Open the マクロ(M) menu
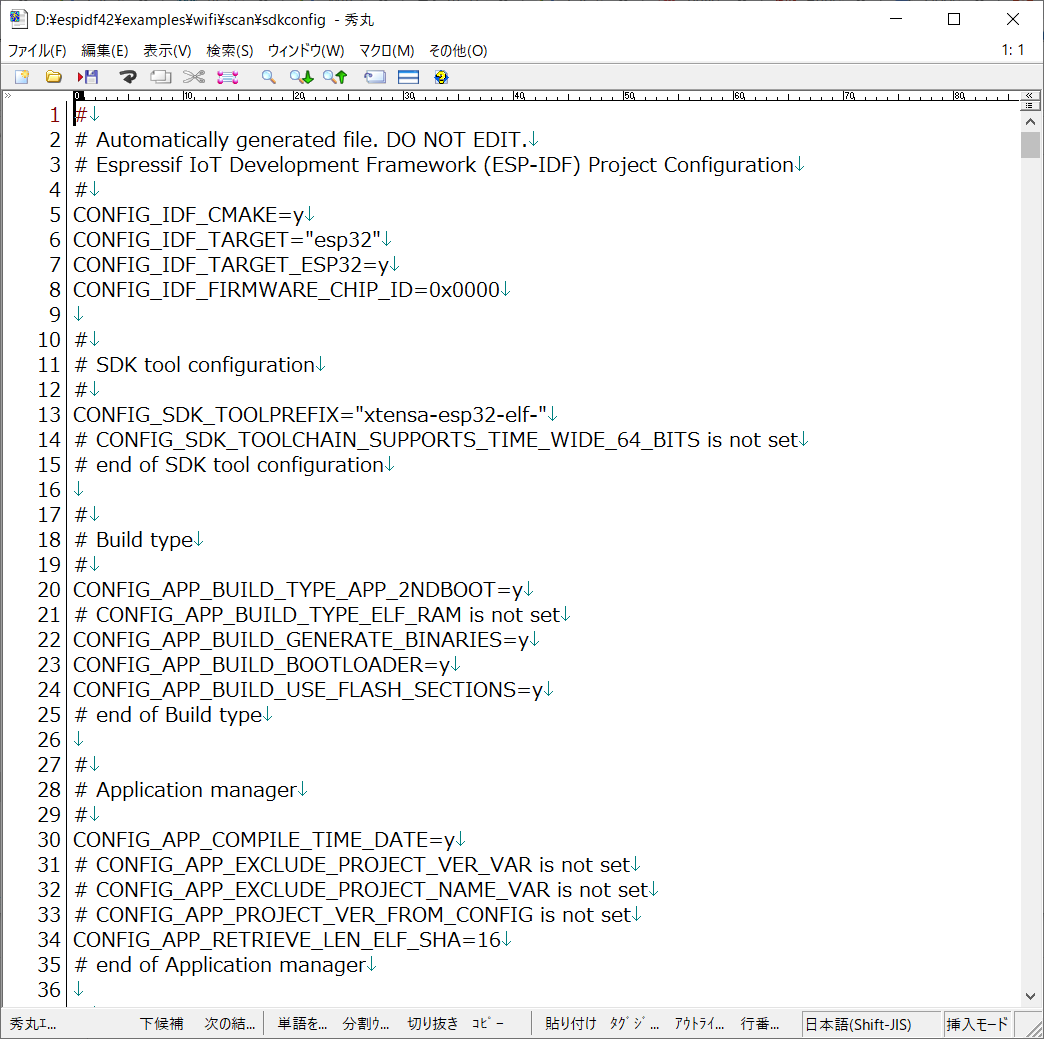1044x1039 pixels. click(387, 51)
